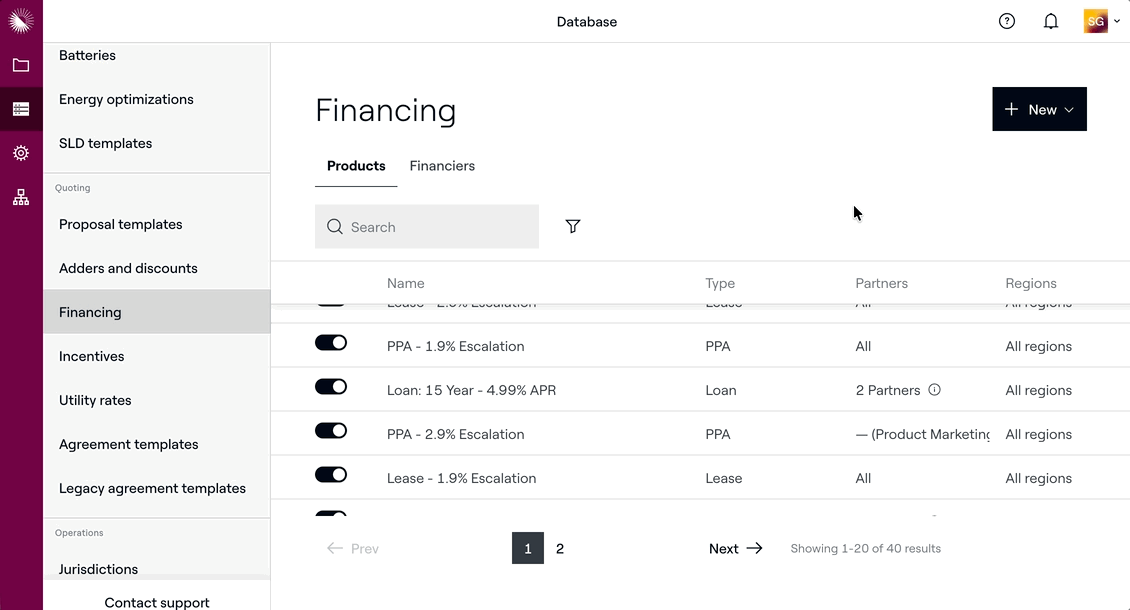Click the Contact support link
Screen dimensions: 1130x610
[156, 602]
